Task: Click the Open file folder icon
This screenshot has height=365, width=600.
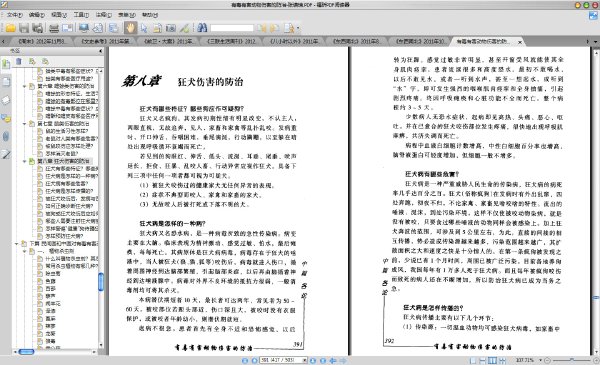Action: pos(10,28)
